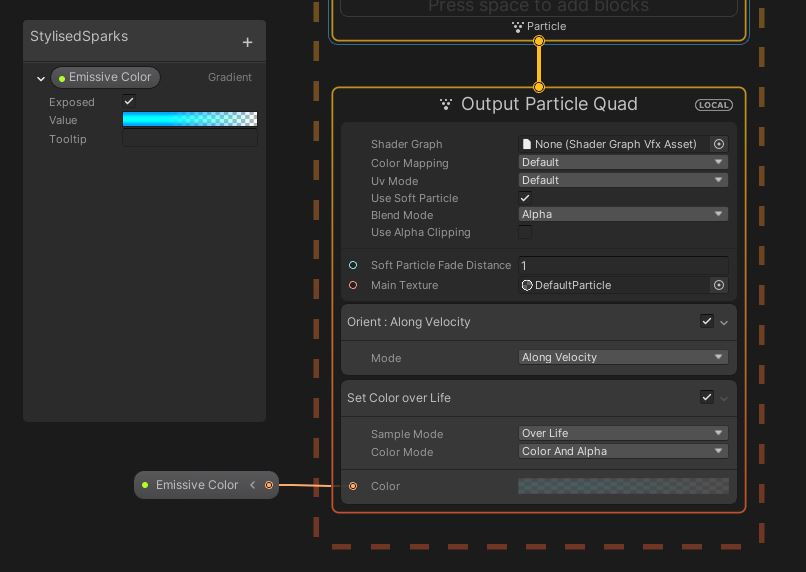Click the Shader Graph asset file icon

526,144
